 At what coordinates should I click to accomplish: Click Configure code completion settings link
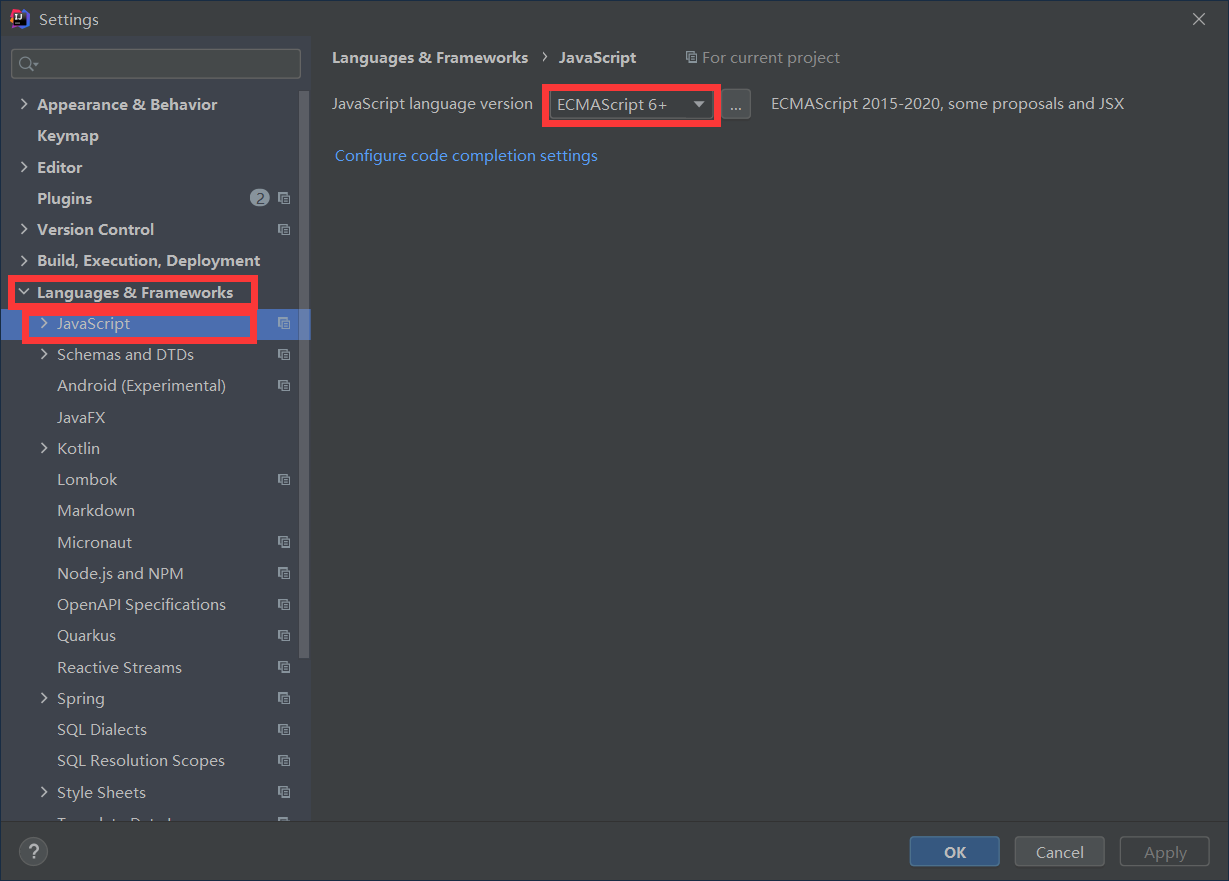[466, 155]
